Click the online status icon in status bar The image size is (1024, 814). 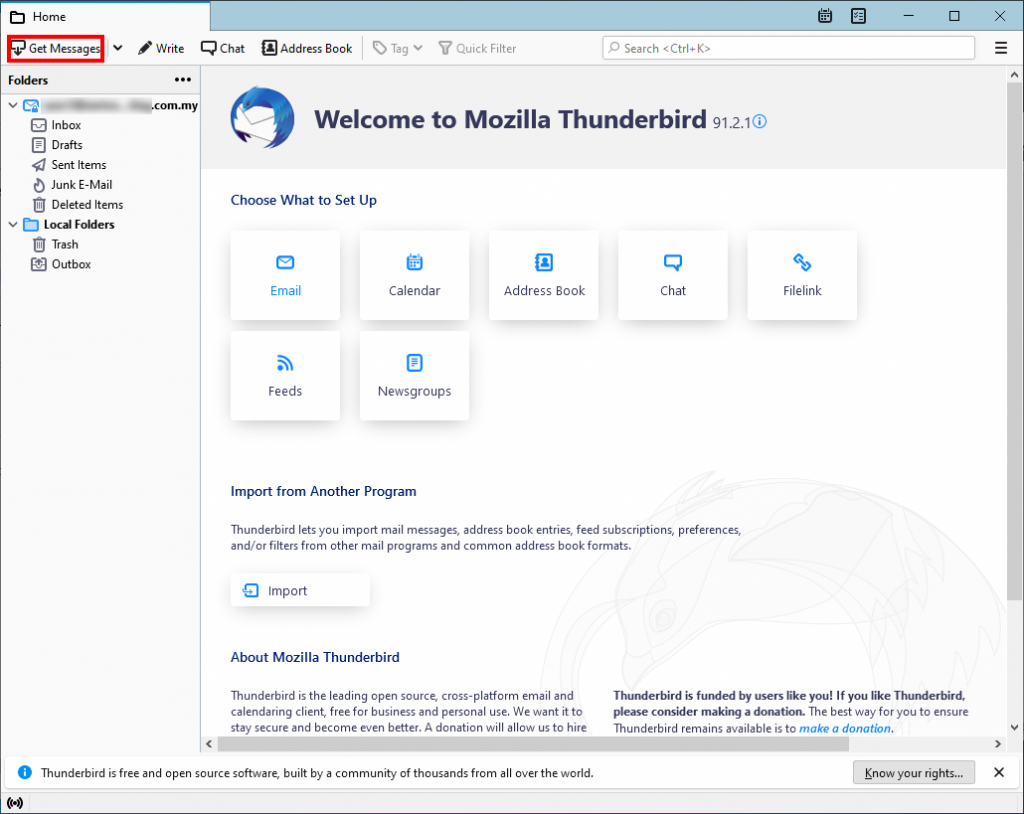coord(14,802)
